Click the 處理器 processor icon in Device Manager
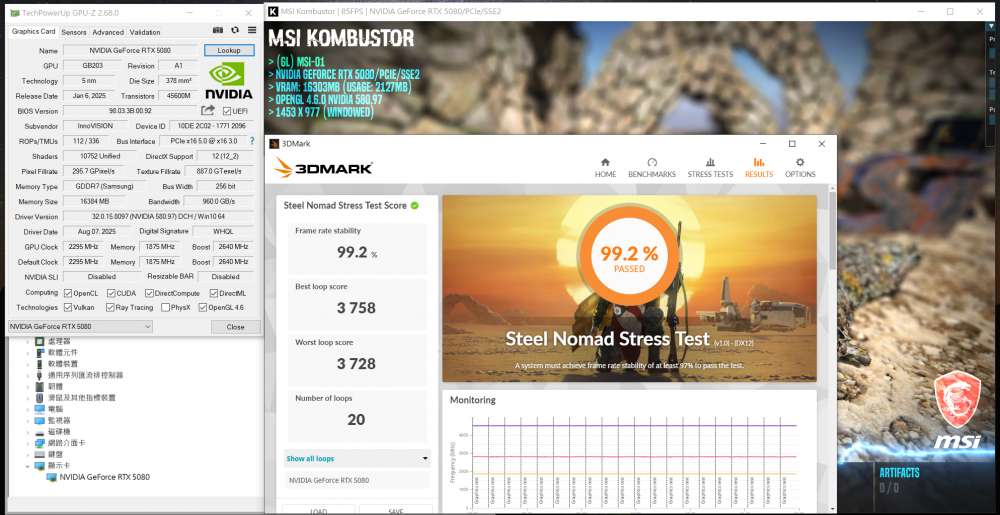 [40, 342]
